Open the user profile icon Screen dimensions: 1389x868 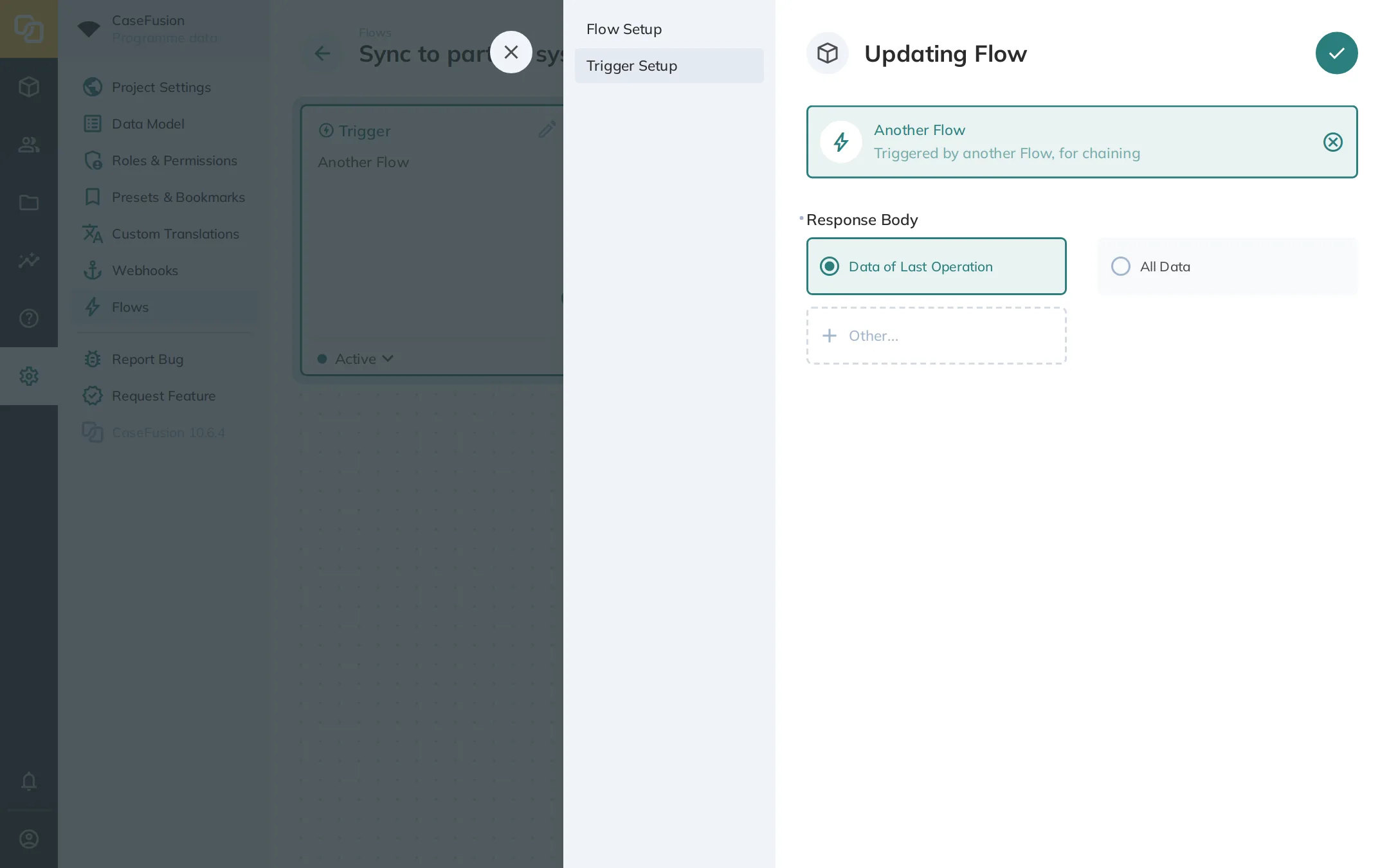click(29, 839)
